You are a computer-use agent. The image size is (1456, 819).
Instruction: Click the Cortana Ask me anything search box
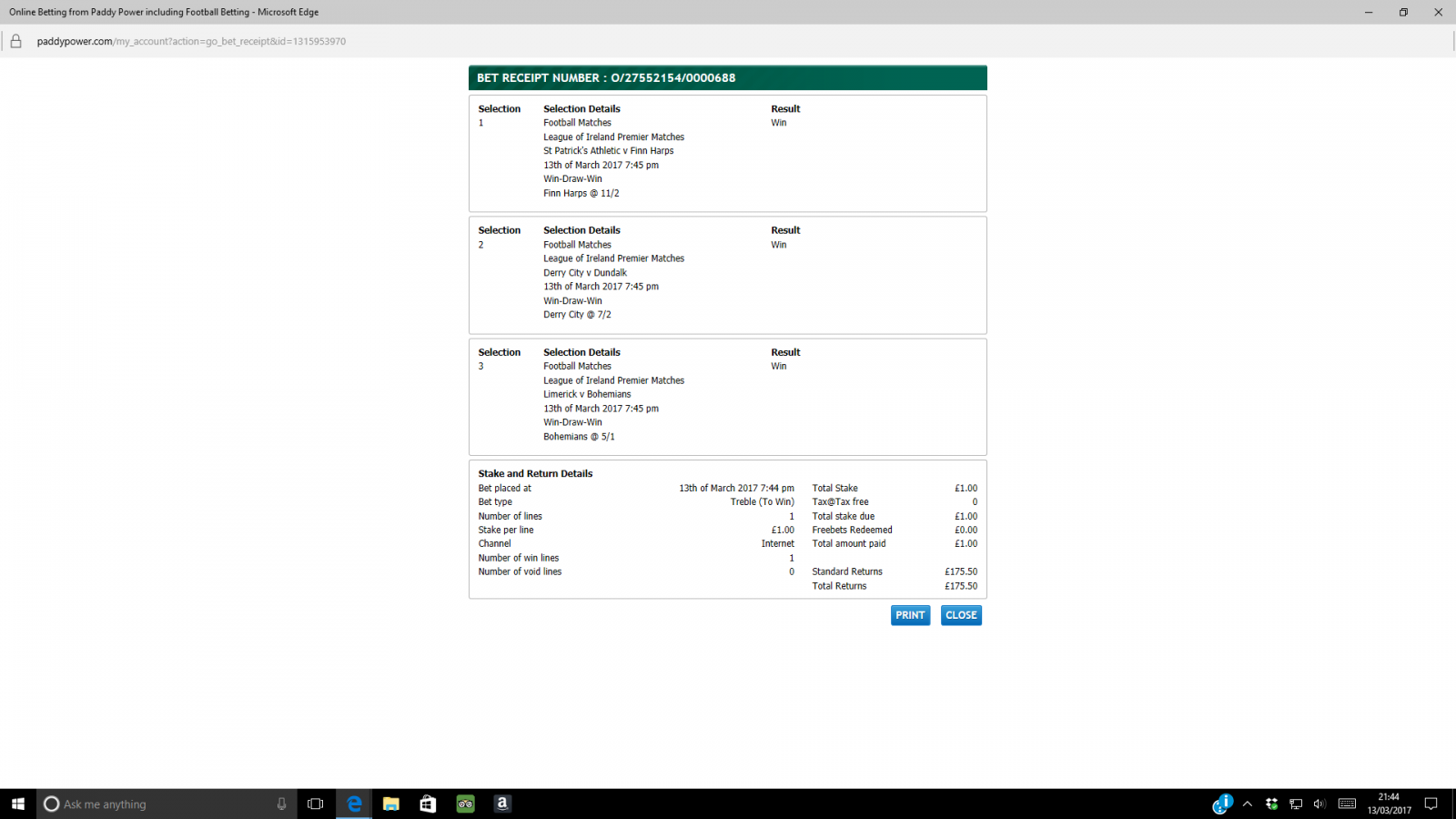pos(167,804)
